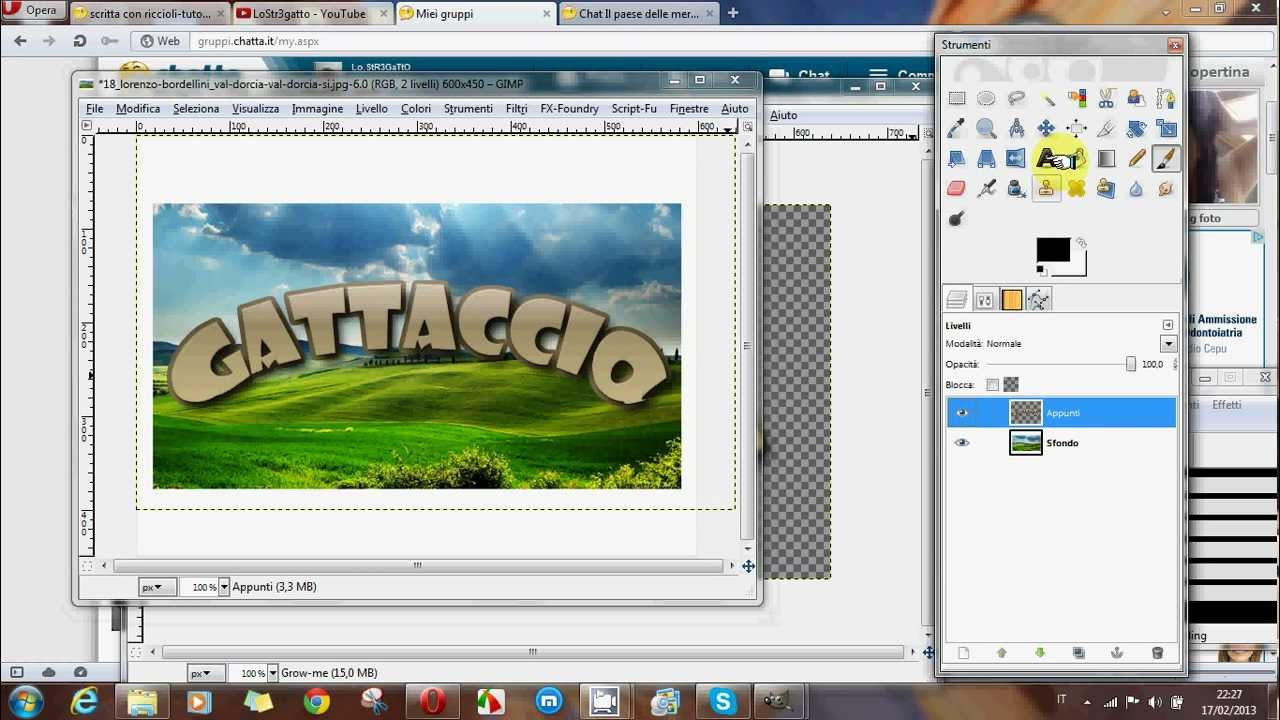Viewport: 1280px width, 720px height.
Task: Select the Shear tool
Action: click(957, 158)
